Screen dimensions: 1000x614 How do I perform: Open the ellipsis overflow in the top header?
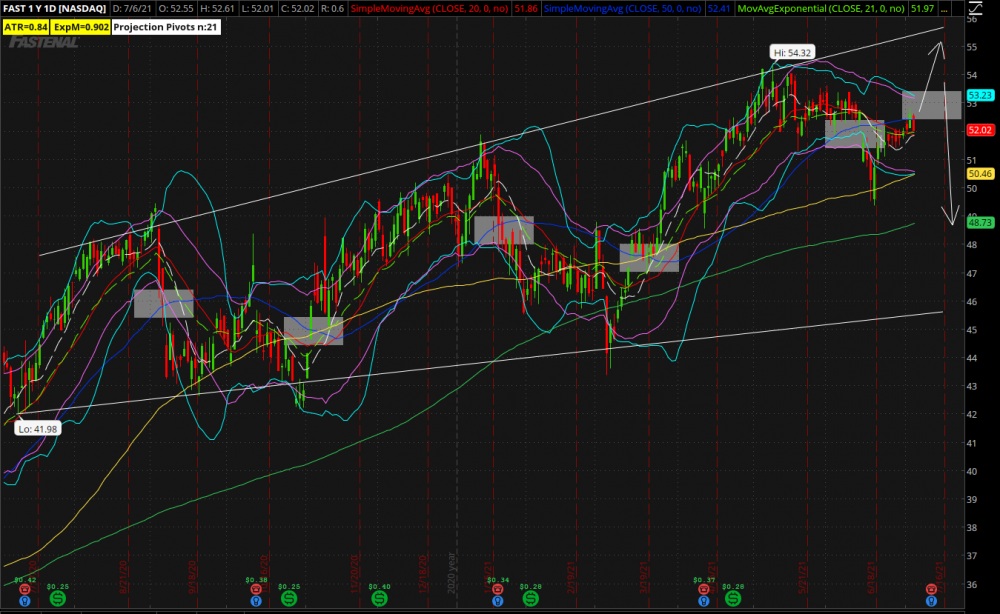pyautogui.click(x=946, y=8)
